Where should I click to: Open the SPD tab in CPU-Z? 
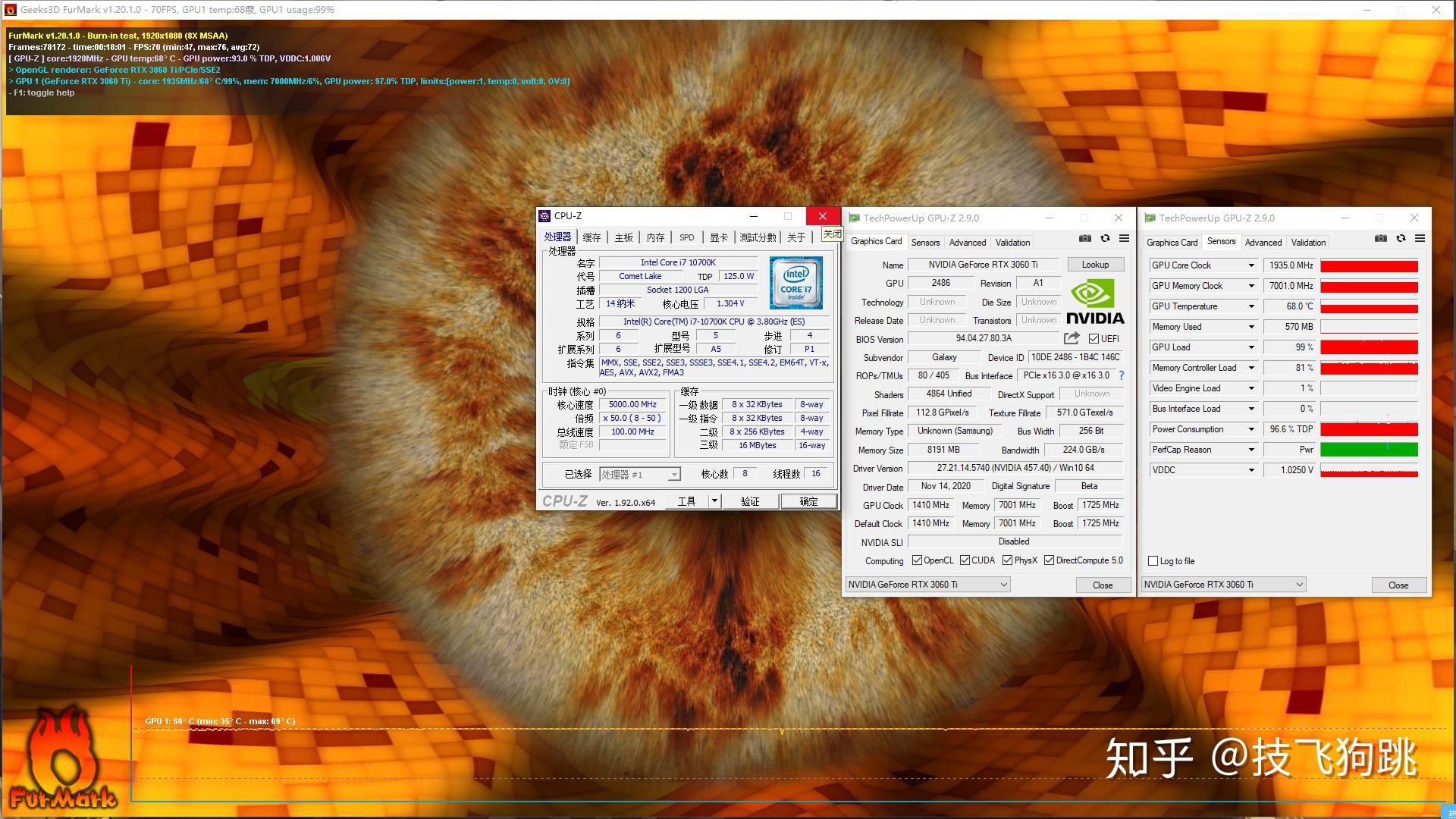[686, 237]
